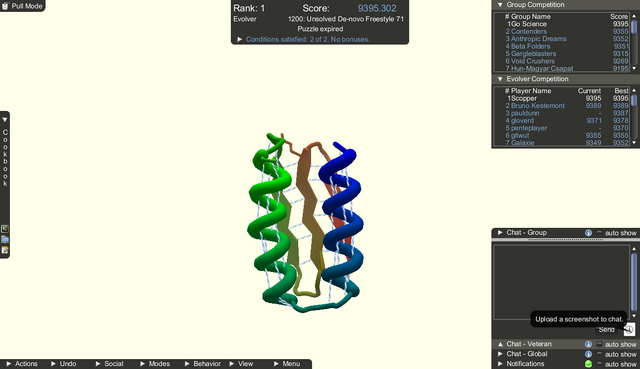
Task: Collapse the Evolver Competition panel
Action: [x=500, y=79]
